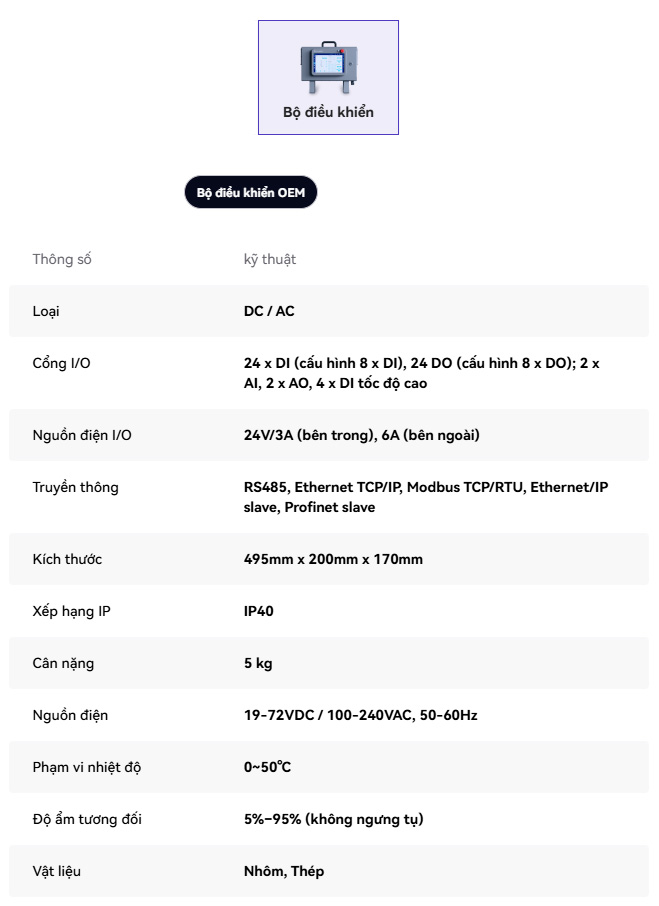
Task: Click the "DC / AC" type value
Action: (269, 311)
